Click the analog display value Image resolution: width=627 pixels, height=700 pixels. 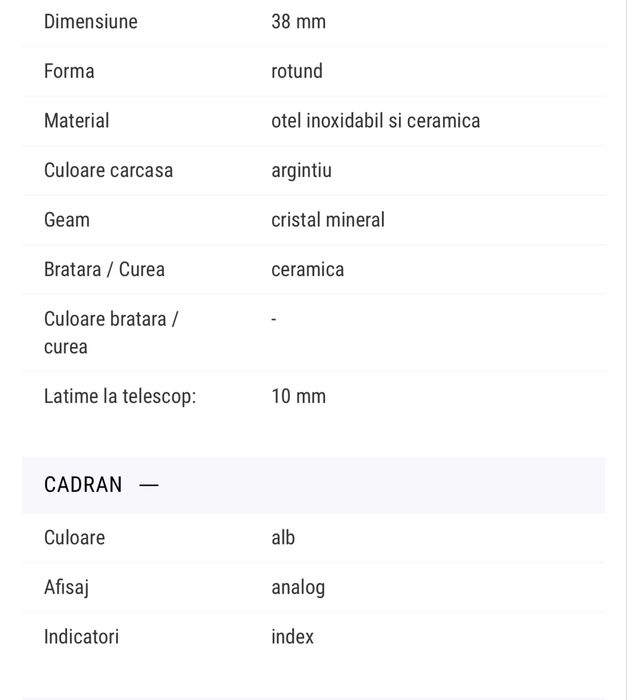(x=298, y=587)
